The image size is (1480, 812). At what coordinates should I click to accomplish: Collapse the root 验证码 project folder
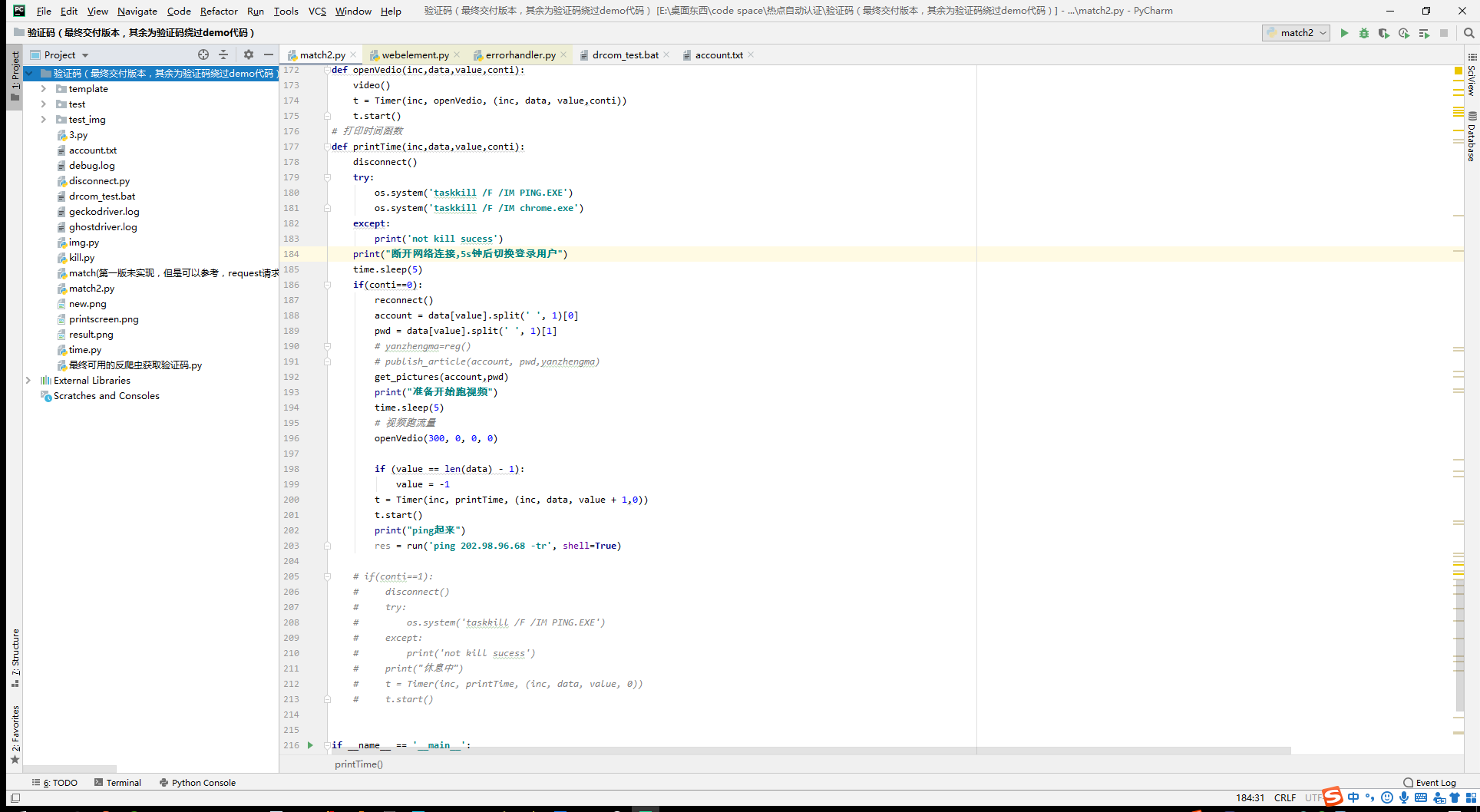click(30, 74)
